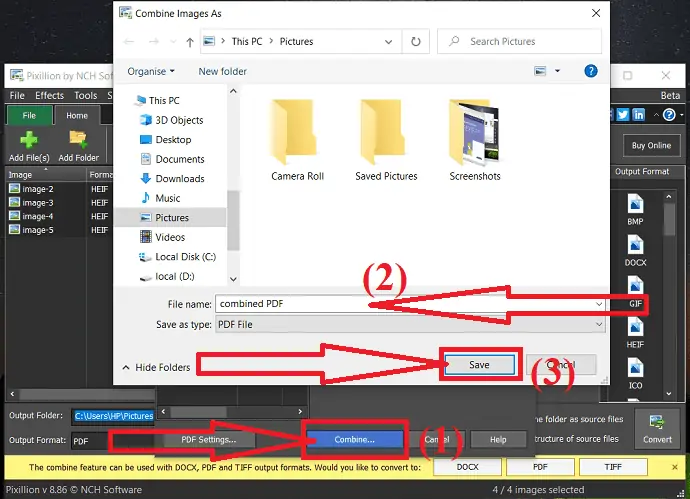
Task: Click Image column header
Action: 46,175
